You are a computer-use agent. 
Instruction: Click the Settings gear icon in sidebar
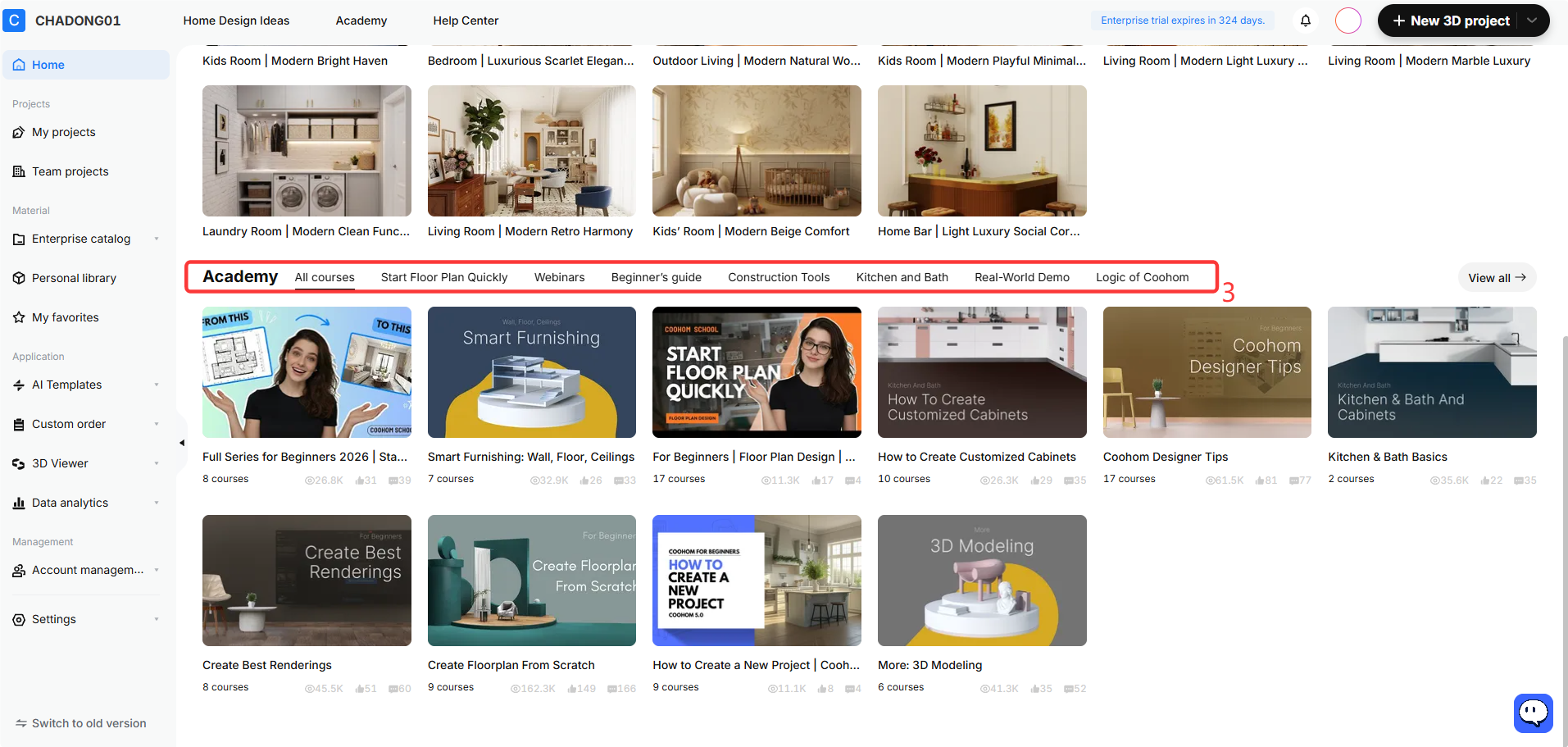(x=19, y=619)
